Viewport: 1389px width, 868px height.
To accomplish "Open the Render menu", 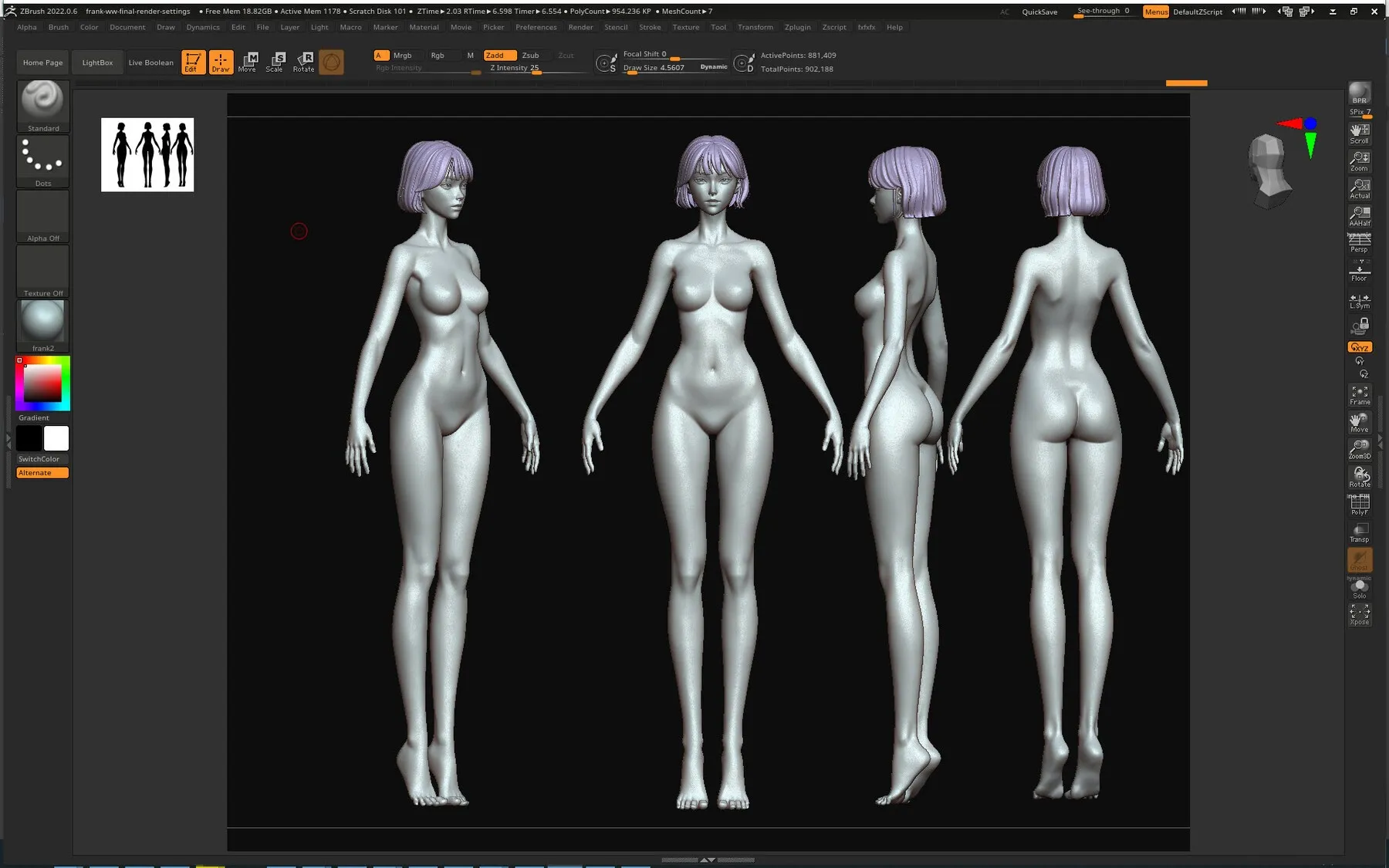I will [x=580, y=27].
